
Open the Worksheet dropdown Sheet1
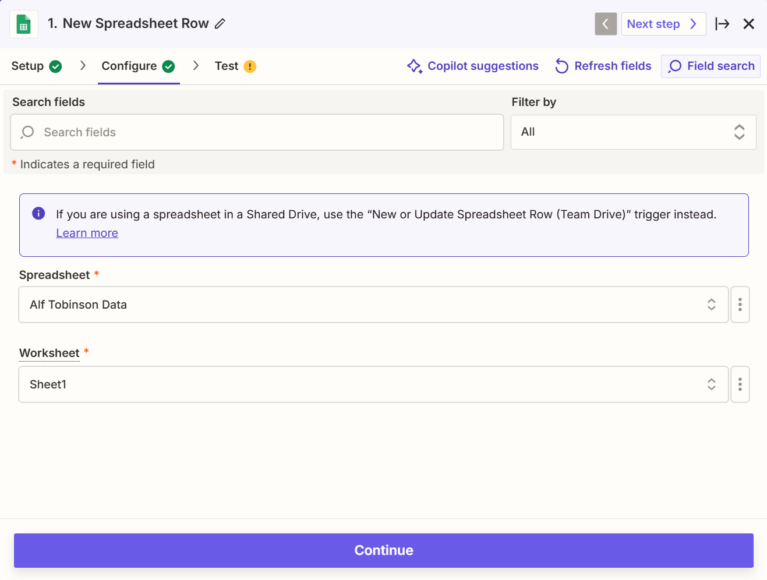tap(373, 384)
